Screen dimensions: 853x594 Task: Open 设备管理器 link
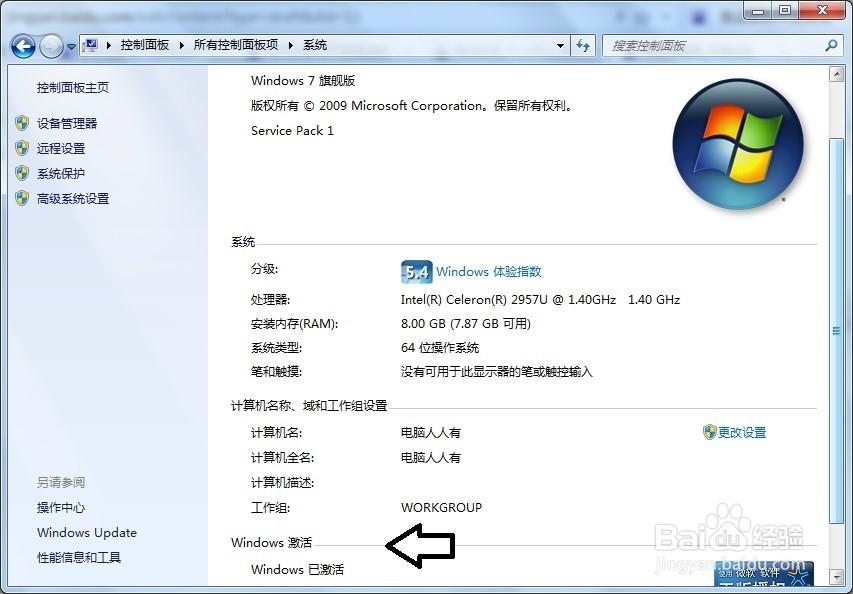(x=67, y=123)
